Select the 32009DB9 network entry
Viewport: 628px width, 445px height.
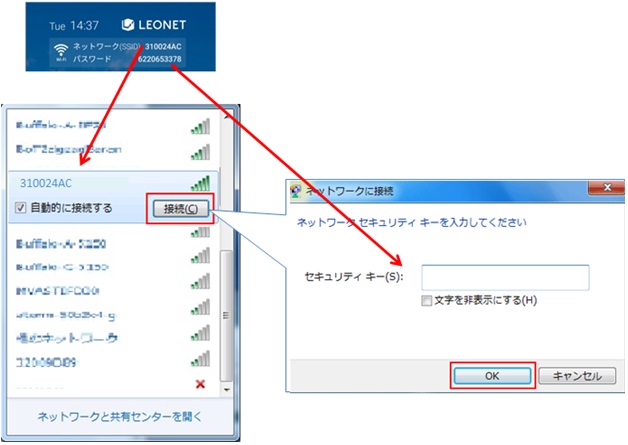[x=50, y=359]
